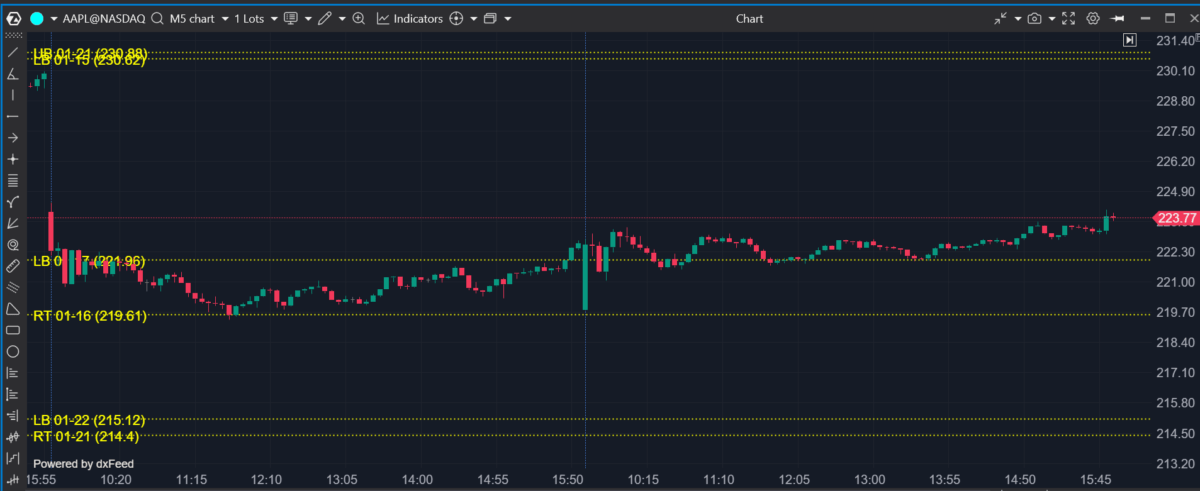Click the window layout icon
1200x491 pixels.
(x=490, y=18)
